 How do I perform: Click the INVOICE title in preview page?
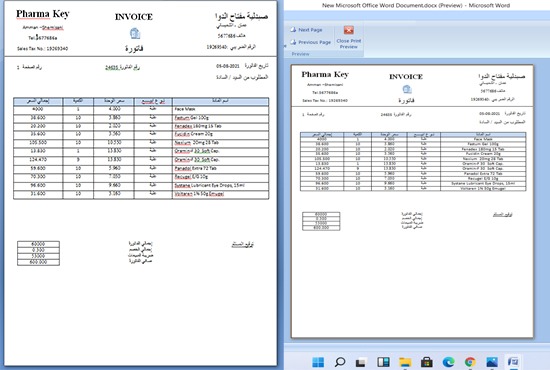pos(406,76)
